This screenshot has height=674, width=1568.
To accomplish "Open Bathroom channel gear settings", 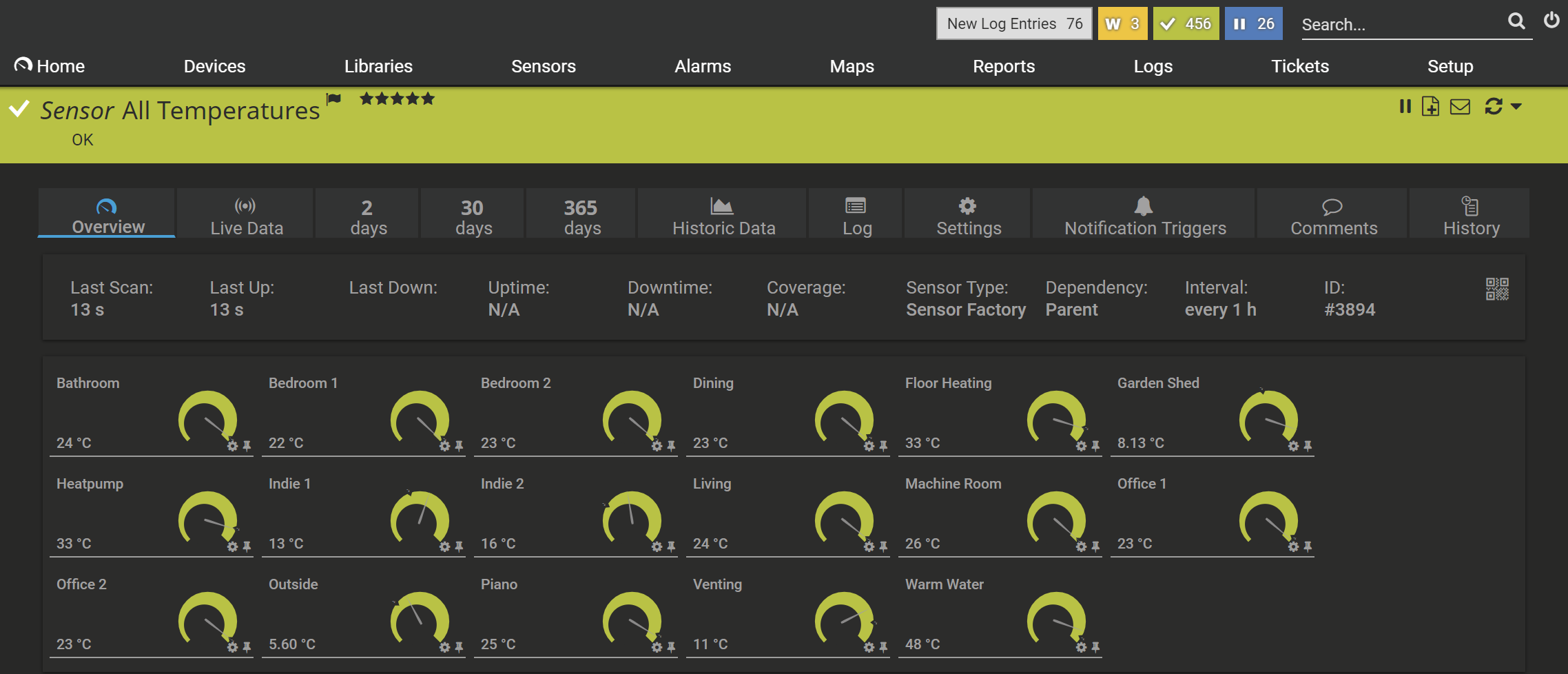I will (233, 446).
